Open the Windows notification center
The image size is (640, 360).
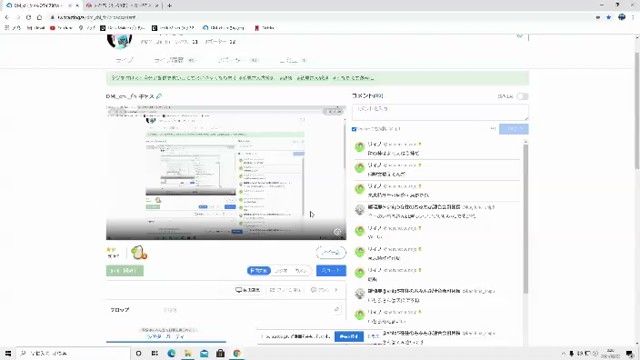[x=630, y=353]
